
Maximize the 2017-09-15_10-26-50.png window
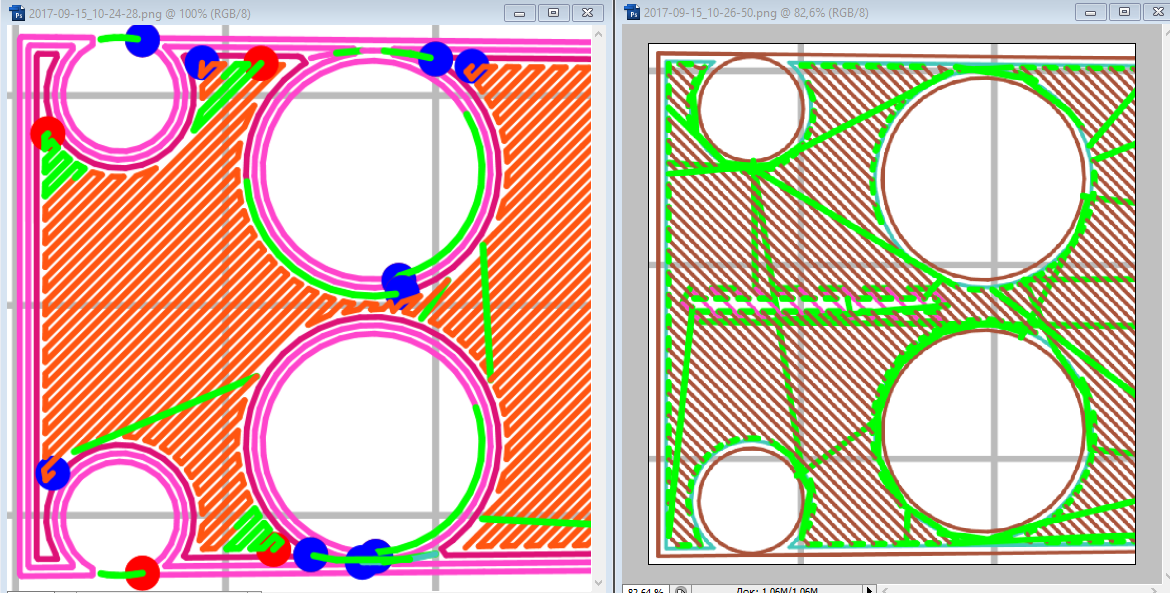(1125, 12)
